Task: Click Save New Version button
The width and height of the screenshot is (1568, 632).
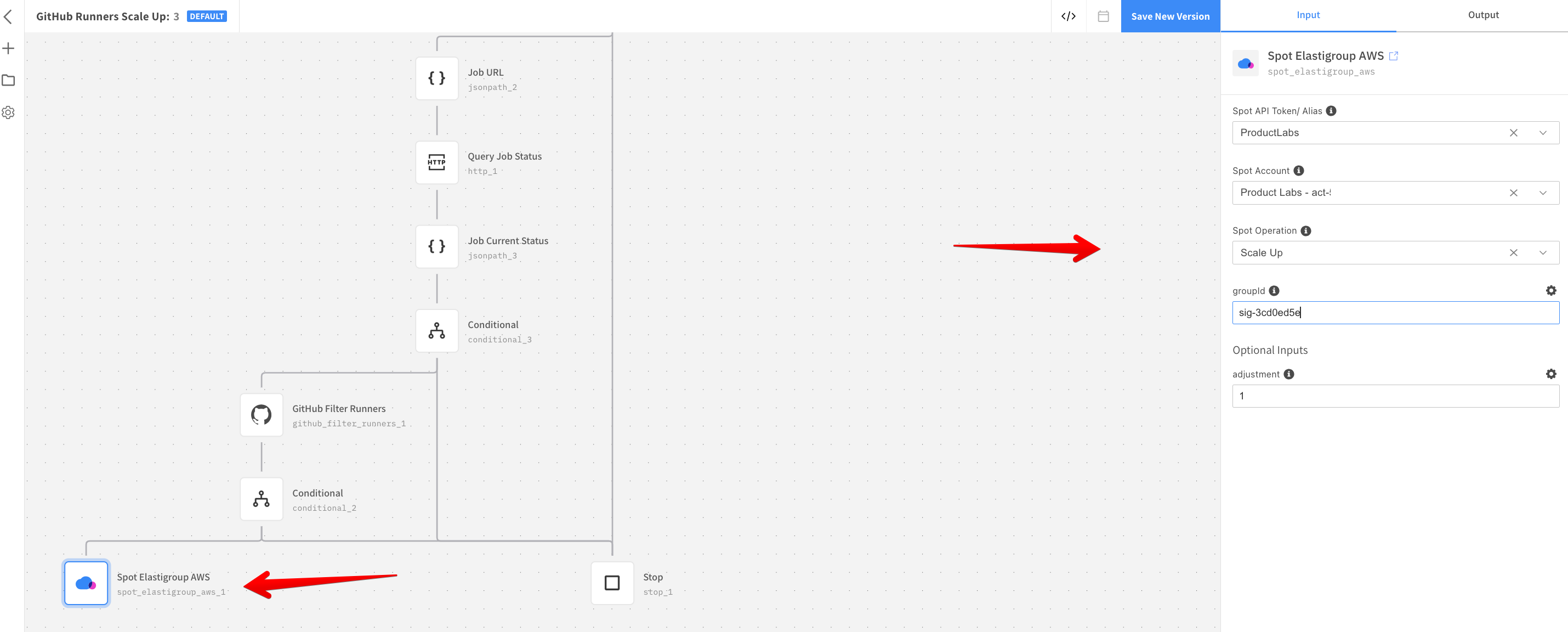Action: pos(1170,16)
